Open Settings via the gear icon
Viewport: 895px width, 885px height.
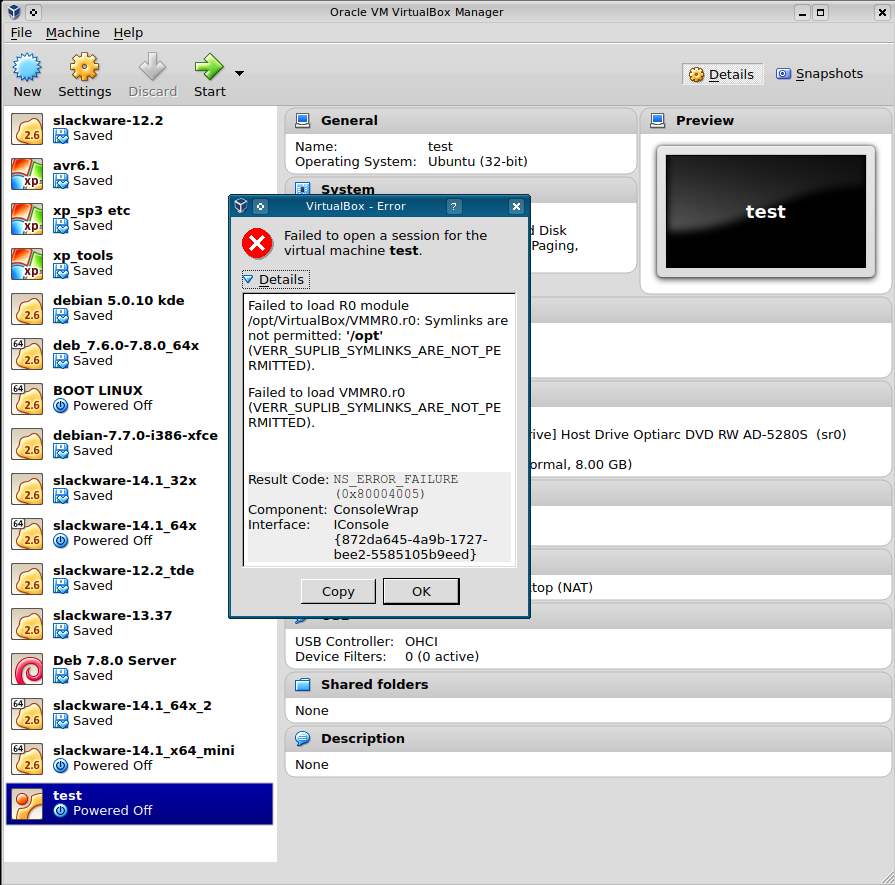(x=84, y=68)
